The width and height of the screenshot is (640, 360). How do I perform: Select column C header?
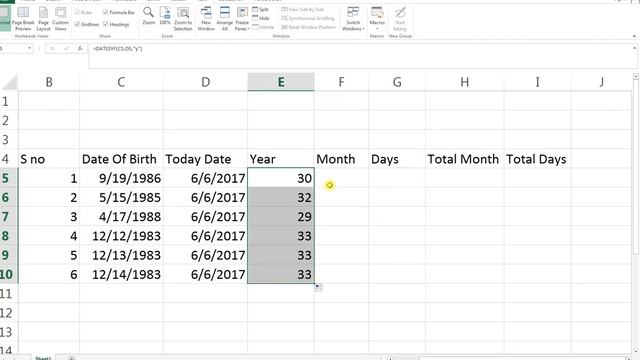[x=121, y=82]
